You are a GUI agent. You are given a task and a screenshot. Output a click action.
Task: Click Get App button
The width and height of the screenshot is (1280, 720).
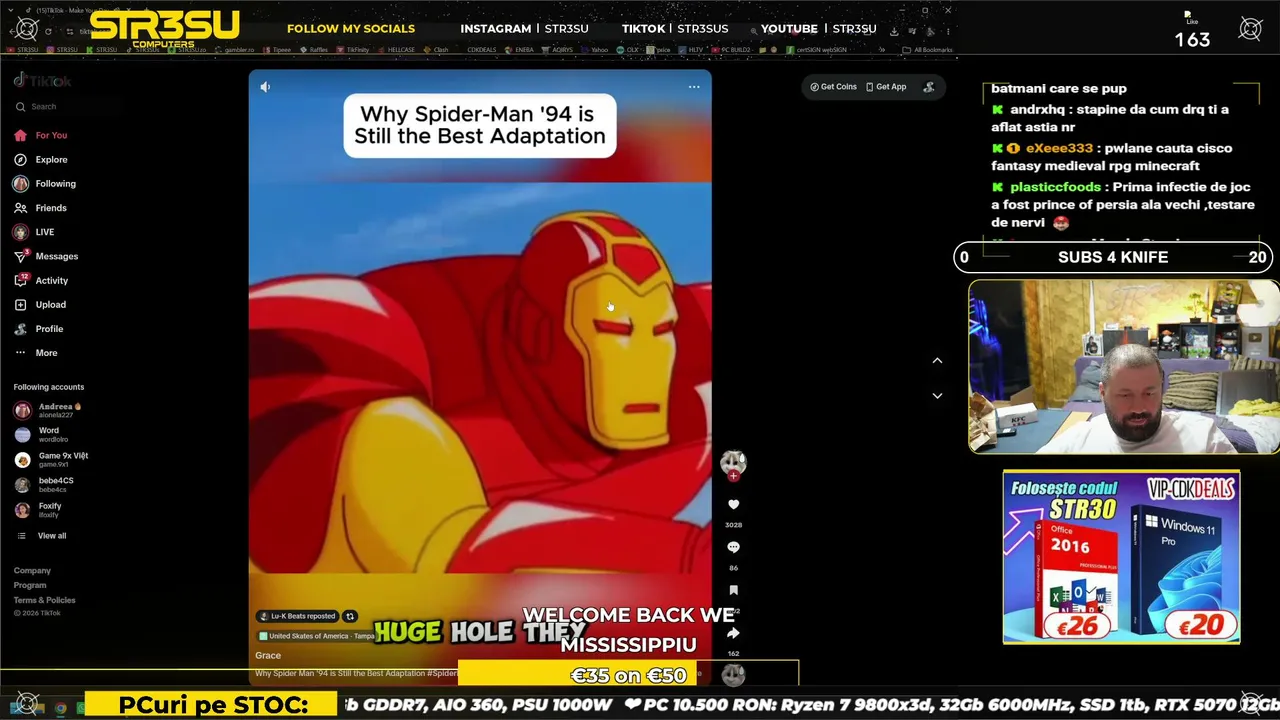886,87
